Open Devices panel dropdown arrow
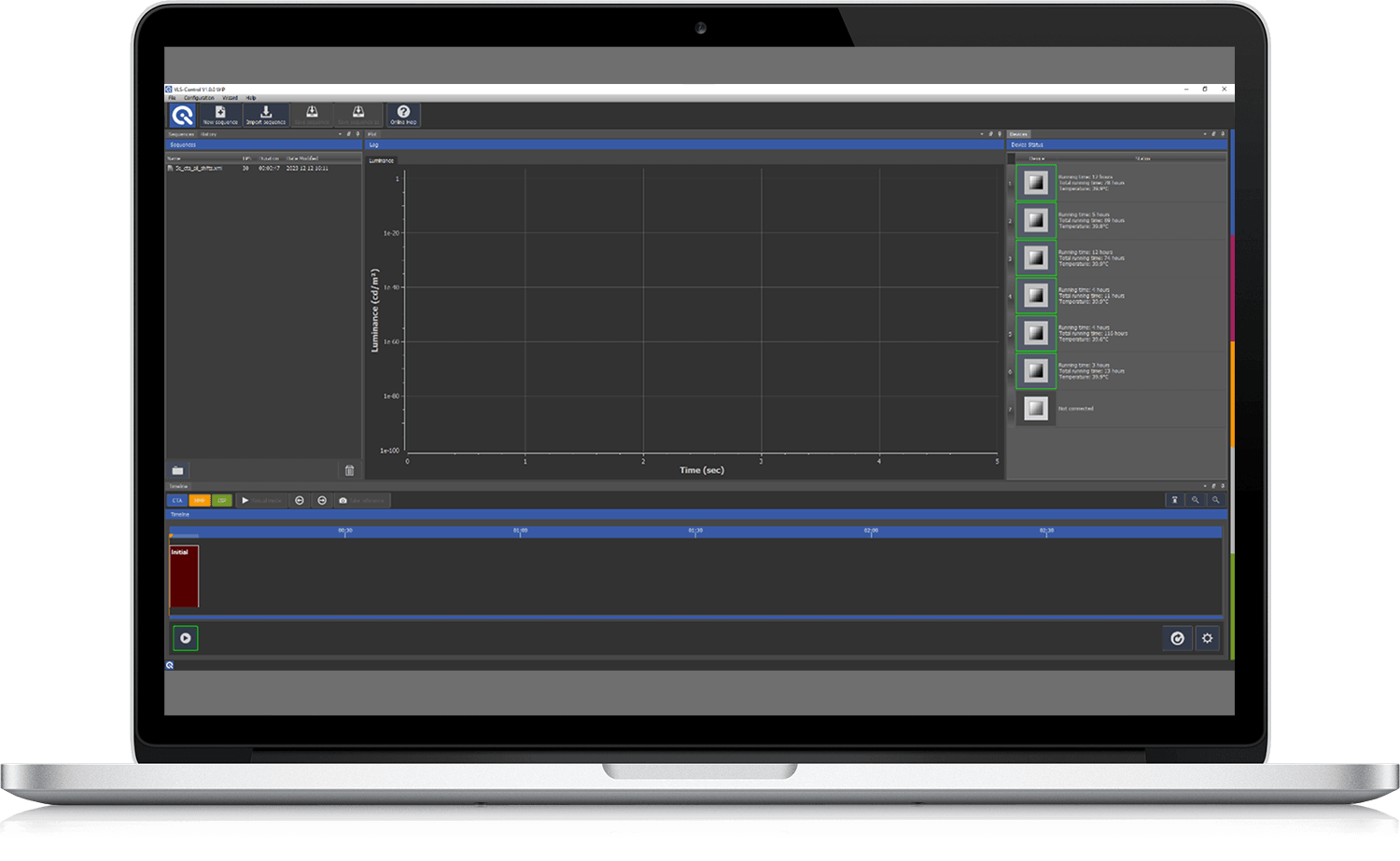 pos(1205,134)
